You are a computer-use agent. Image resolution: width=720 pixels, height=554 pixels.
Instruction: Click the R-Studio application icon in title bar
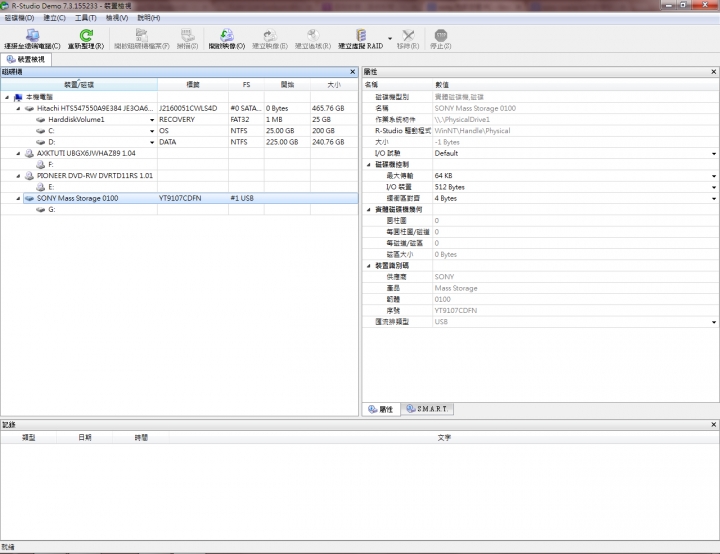point(5,6)
